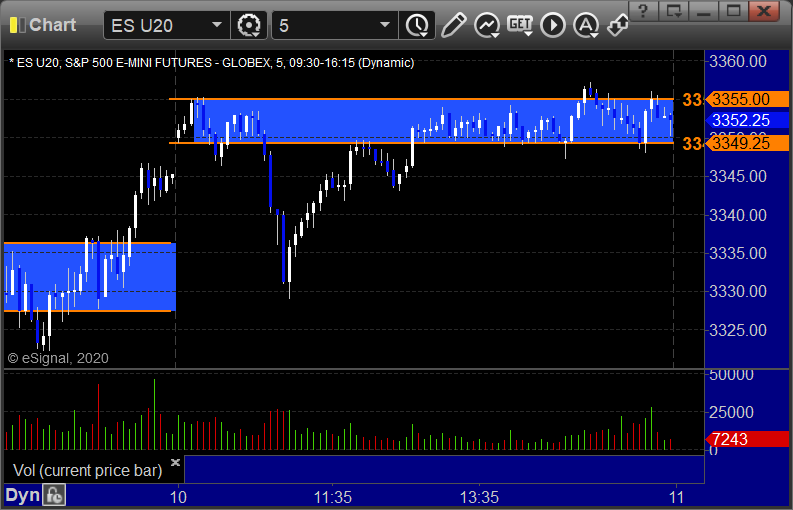Click the 3349.25 orange price marker
Screen dimensions: 793x510
tap(747, 143)
